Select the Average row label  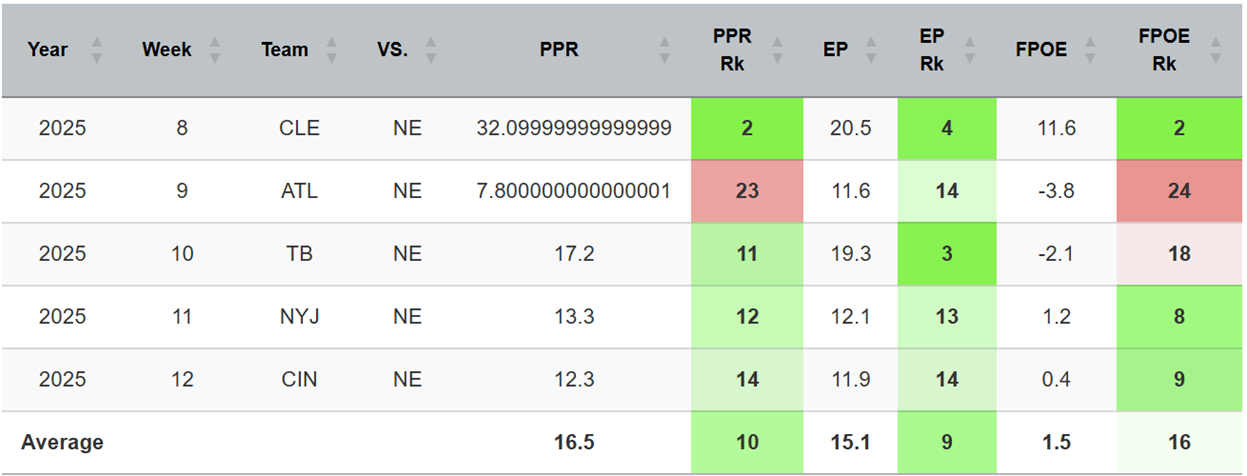(62, 442)
